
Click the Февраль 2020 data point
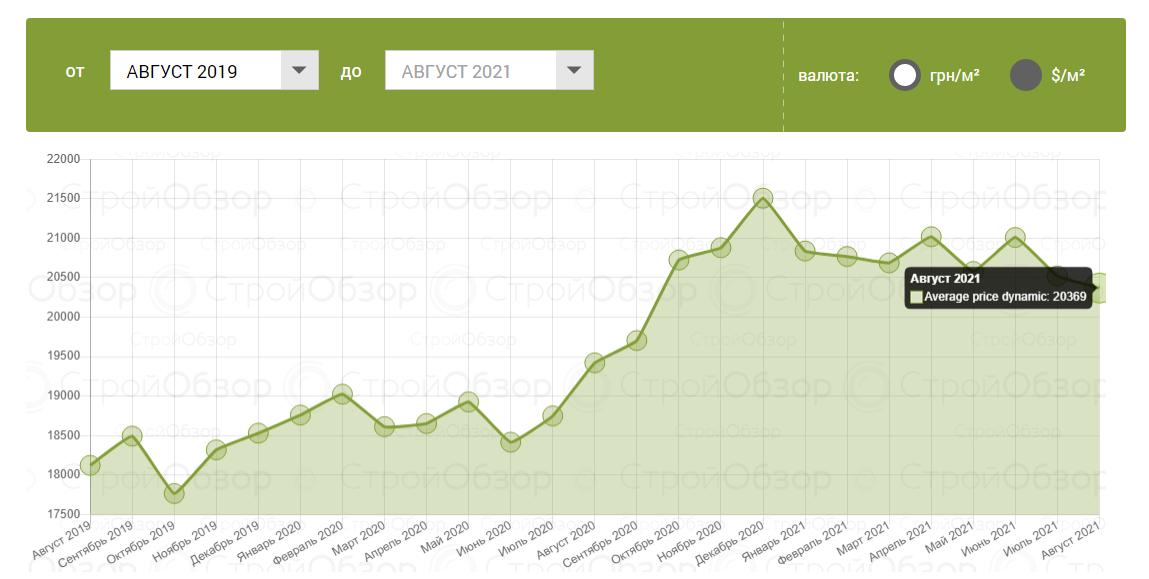(x=342, y=394)
